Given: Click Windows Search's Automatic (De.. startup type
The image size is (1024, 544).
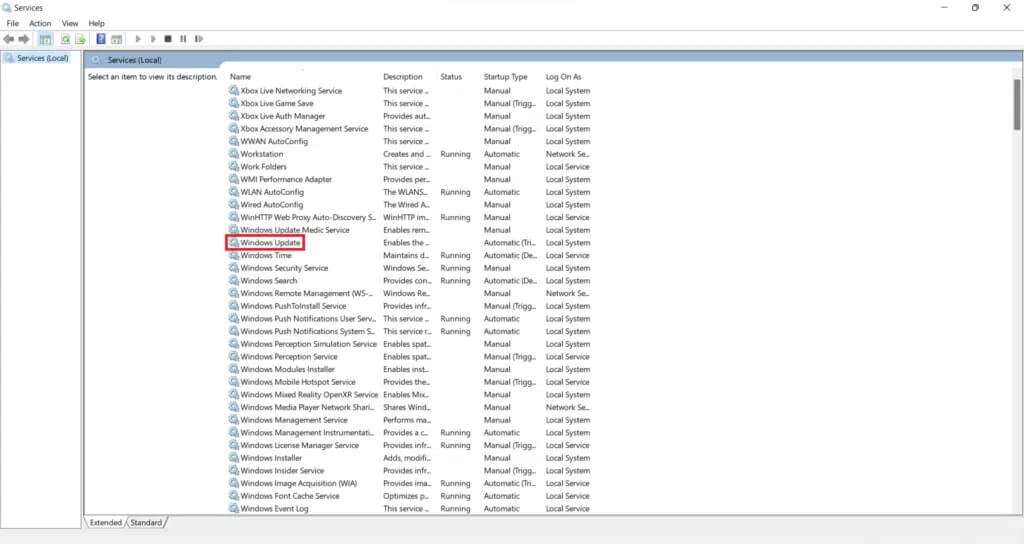Looking at the screenshot, I should coord(509,281).
